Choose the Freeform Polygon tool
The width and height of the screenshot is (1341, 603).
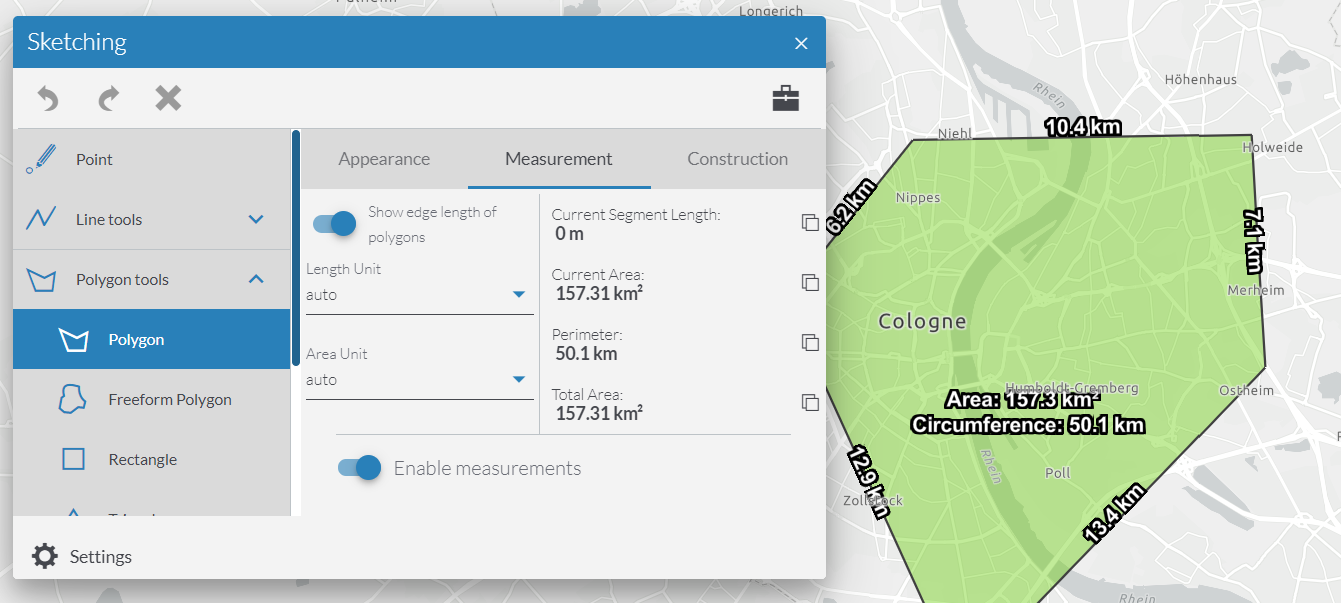pos(168,399)
